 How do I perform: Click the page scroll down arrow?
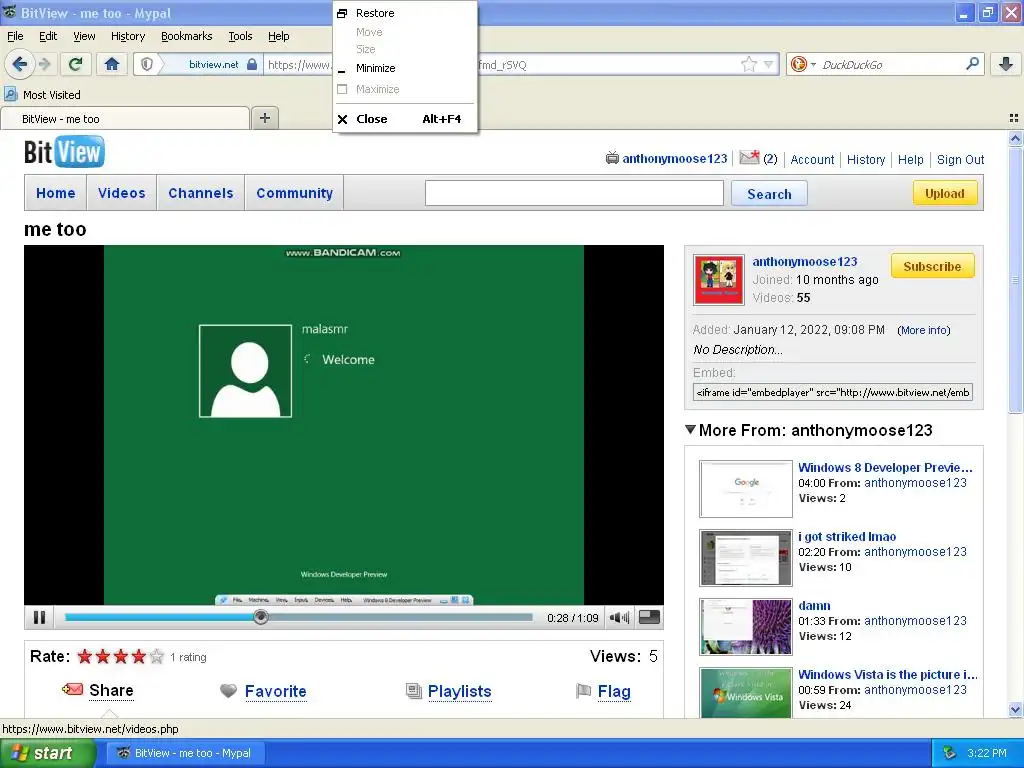(1015, 709)
